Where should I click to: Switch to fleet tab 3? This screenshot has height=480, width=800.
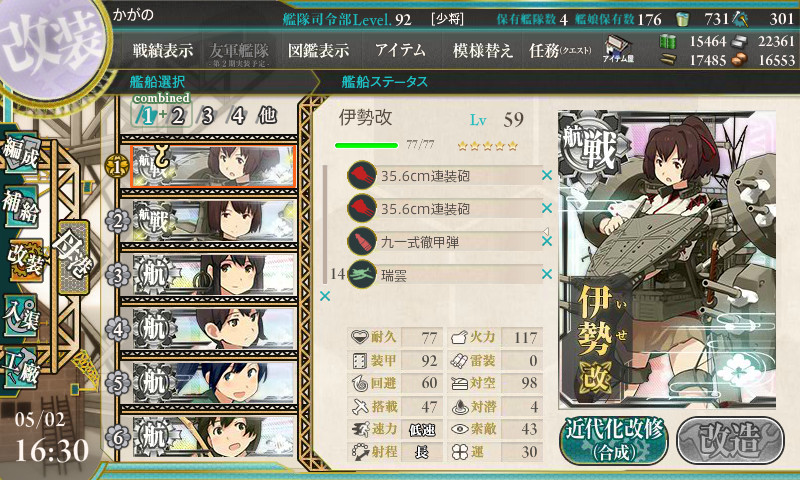[x=207, y=116]
